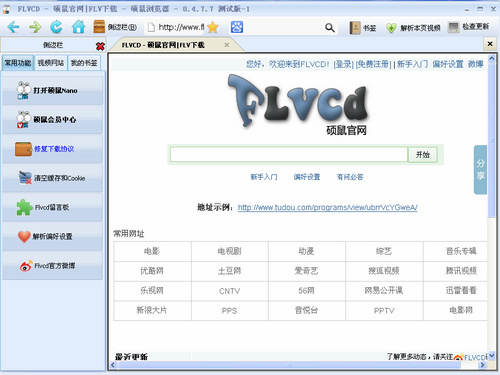Open 硕鼠会员中心 in sidebar
This screenshot has height=375, width=500.
pyautogui.click(x=52, y=119)
